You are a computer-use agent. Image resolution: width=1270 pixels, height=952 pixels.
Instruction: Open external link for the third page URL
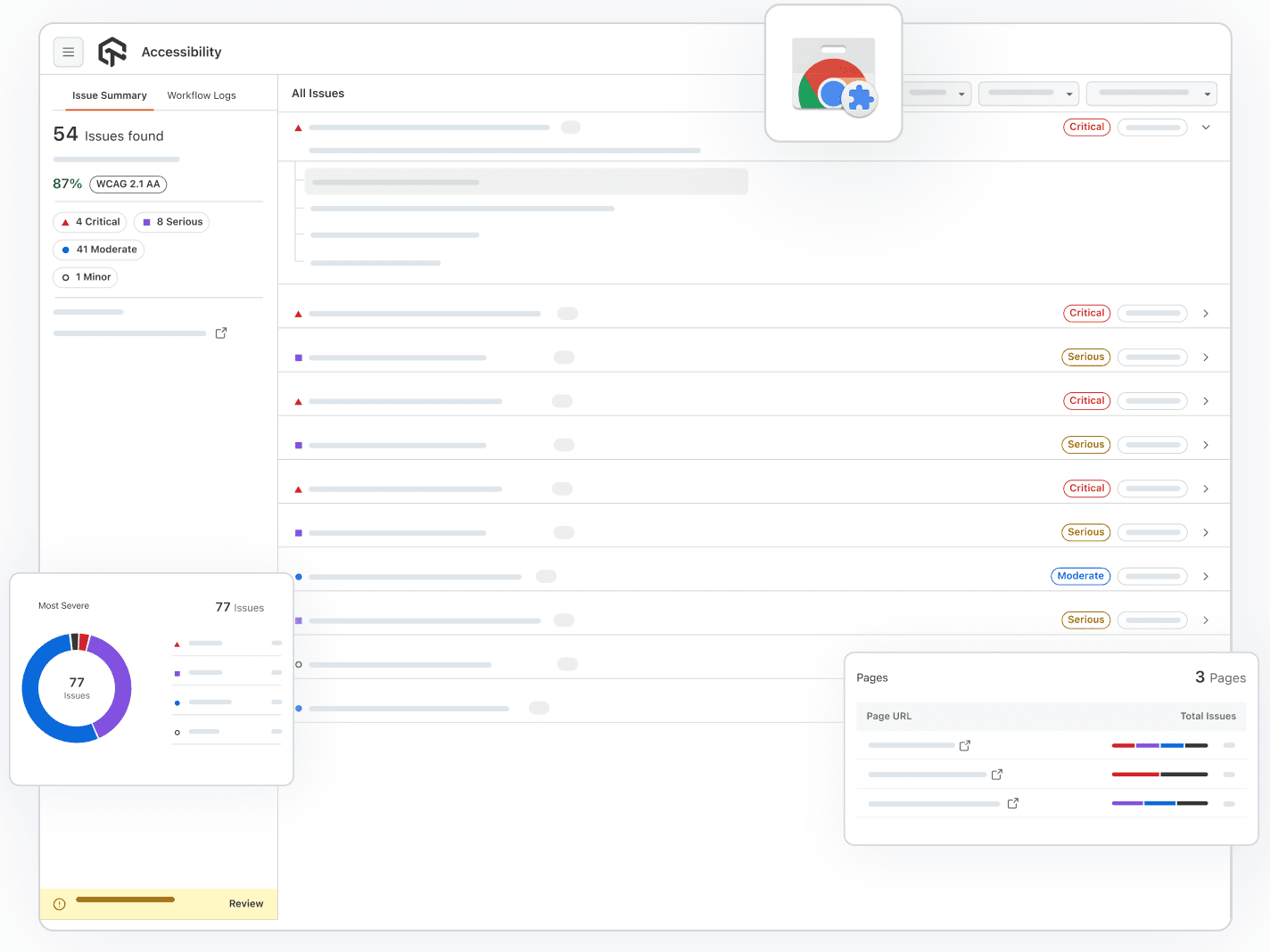[1012, 803]
